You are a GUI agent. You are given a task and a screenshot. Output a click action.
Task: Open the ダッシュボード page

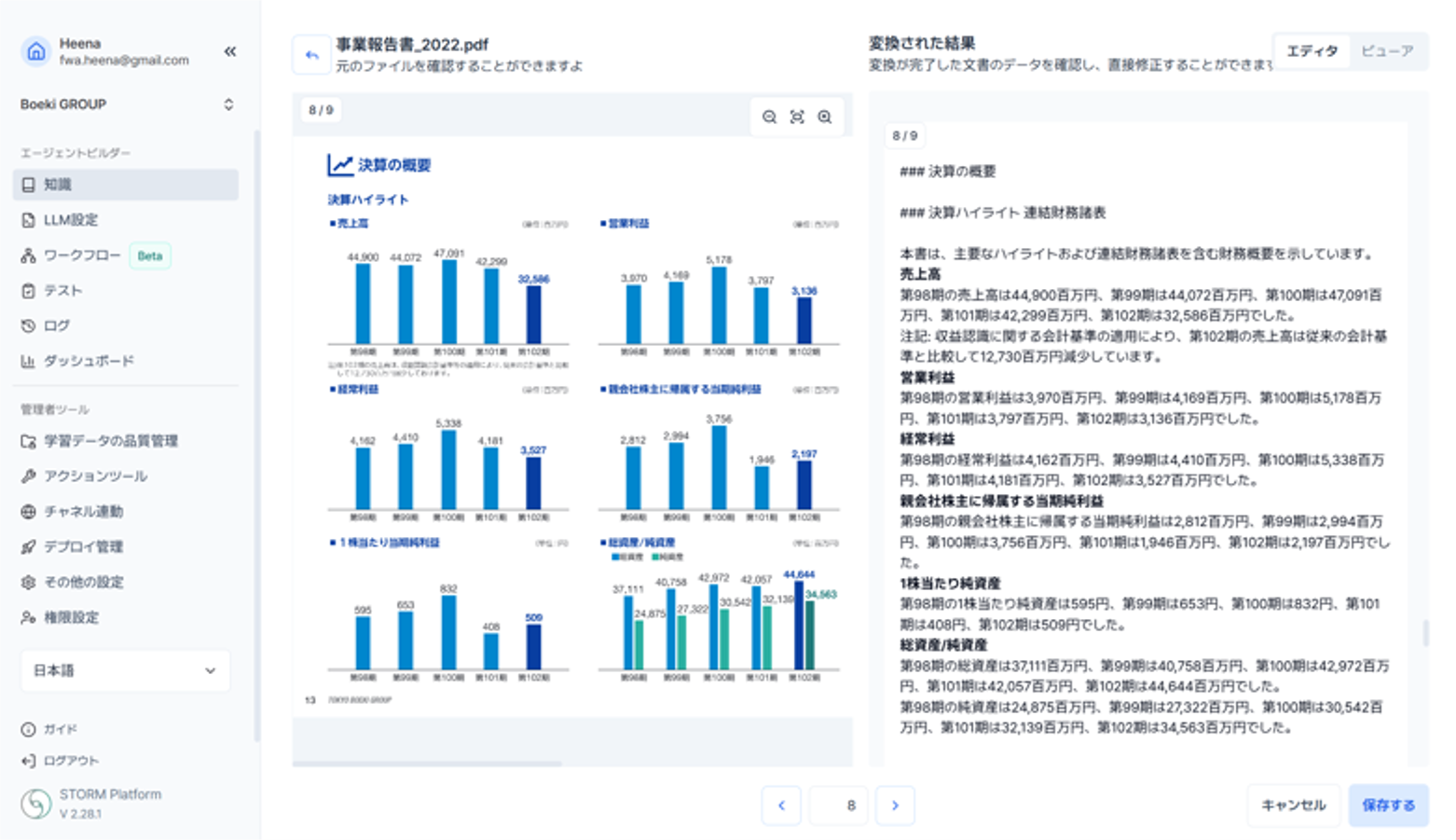(x=125, y=361)
